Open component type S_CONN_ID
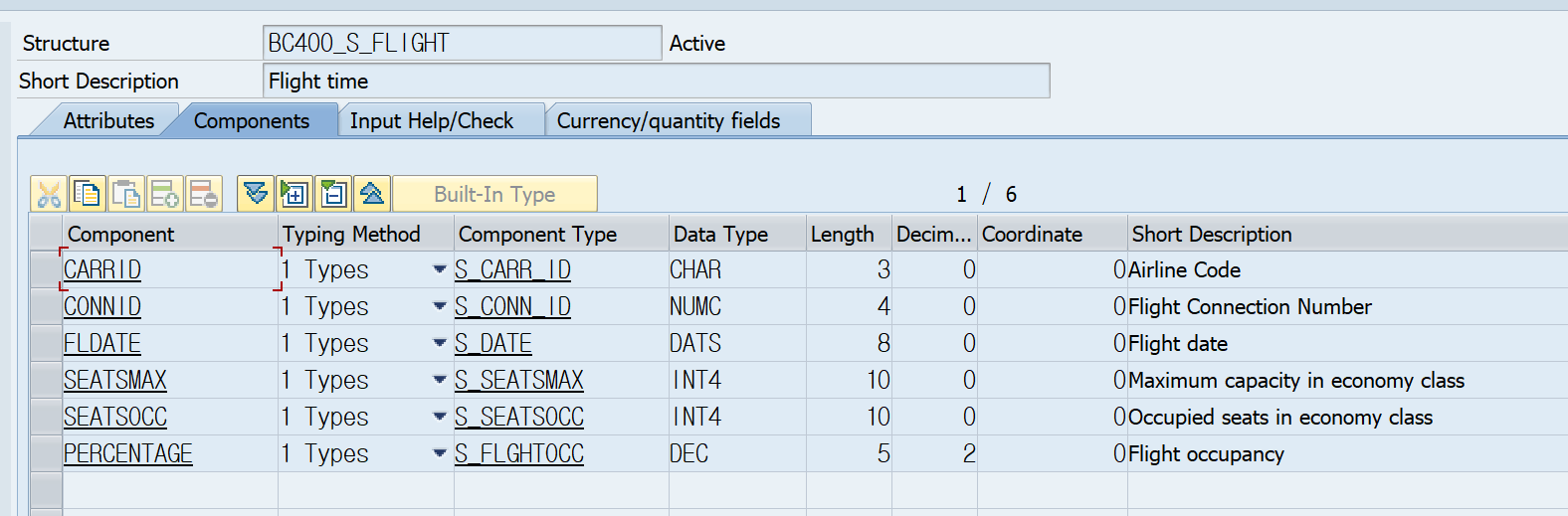Image resolution: width=1568 pixels, height=516 pixels. 513,306
